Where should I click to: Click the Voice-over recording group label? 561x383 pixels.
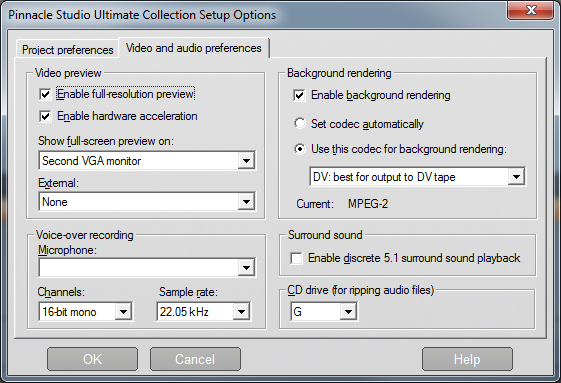coord(85,235)
